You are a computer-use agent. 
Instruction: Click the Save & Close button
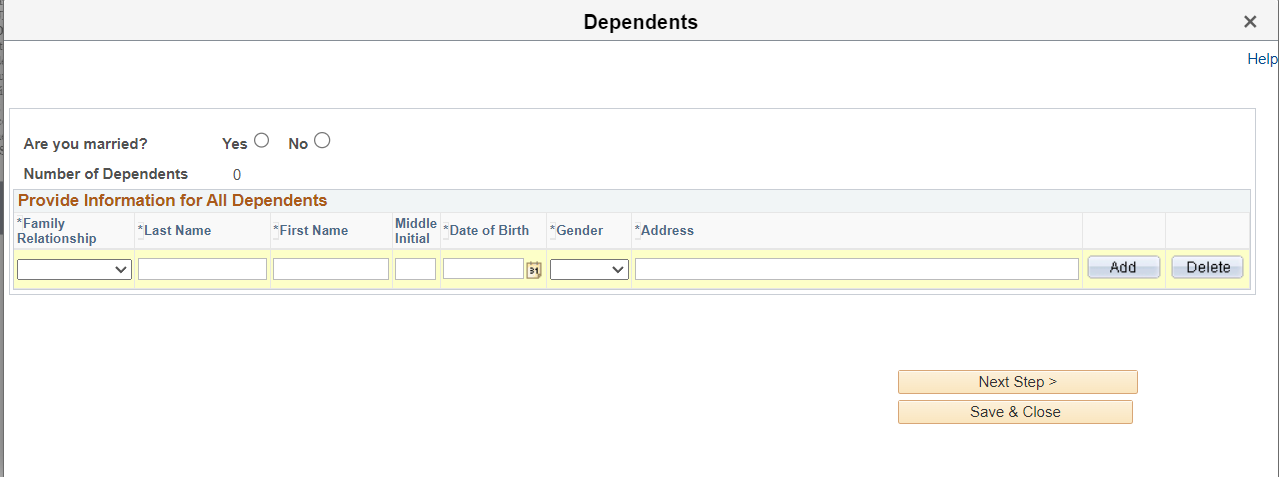pyautogui.click(x=1015, y=412)
